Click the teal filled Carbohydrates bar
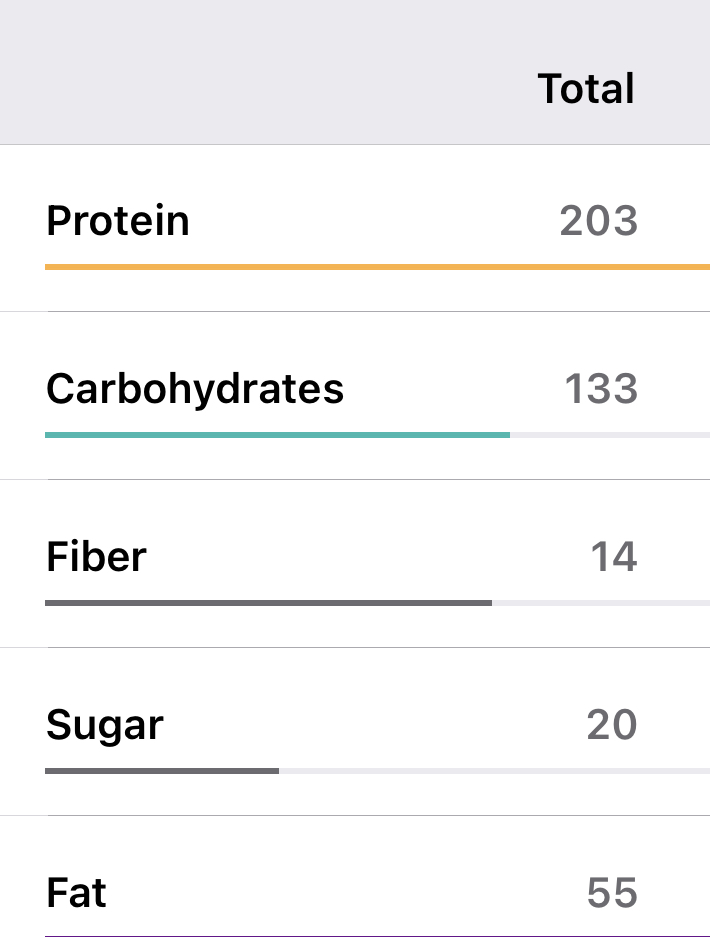710x937 pixels. tap(277, 435)
